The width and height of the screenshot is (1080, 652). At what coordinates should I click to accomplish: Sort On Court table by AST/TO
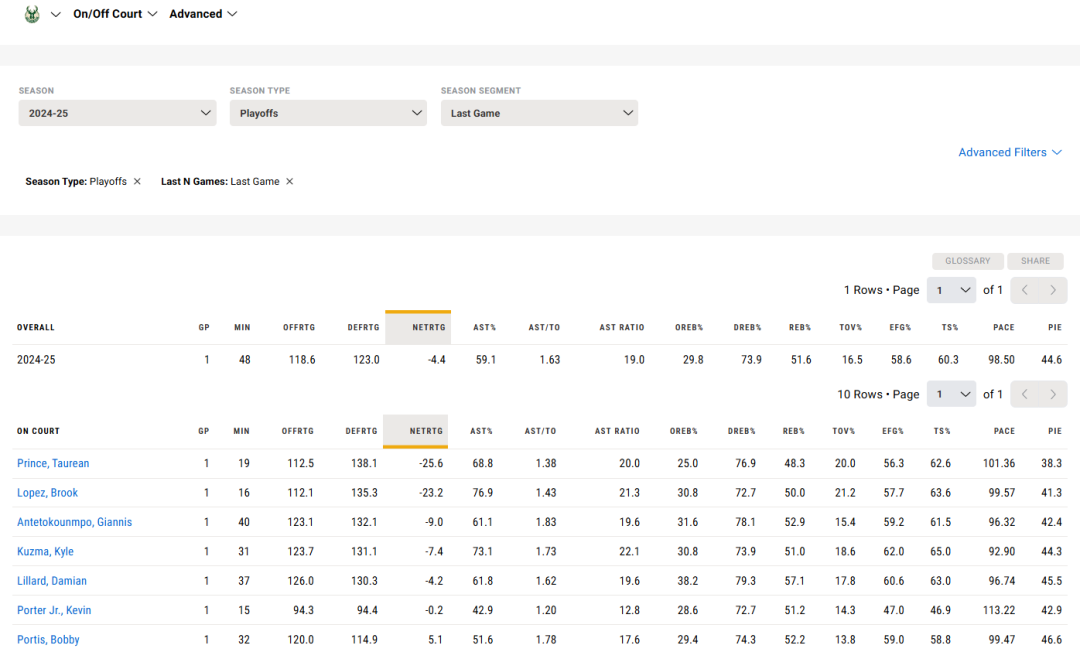point(540,431)
